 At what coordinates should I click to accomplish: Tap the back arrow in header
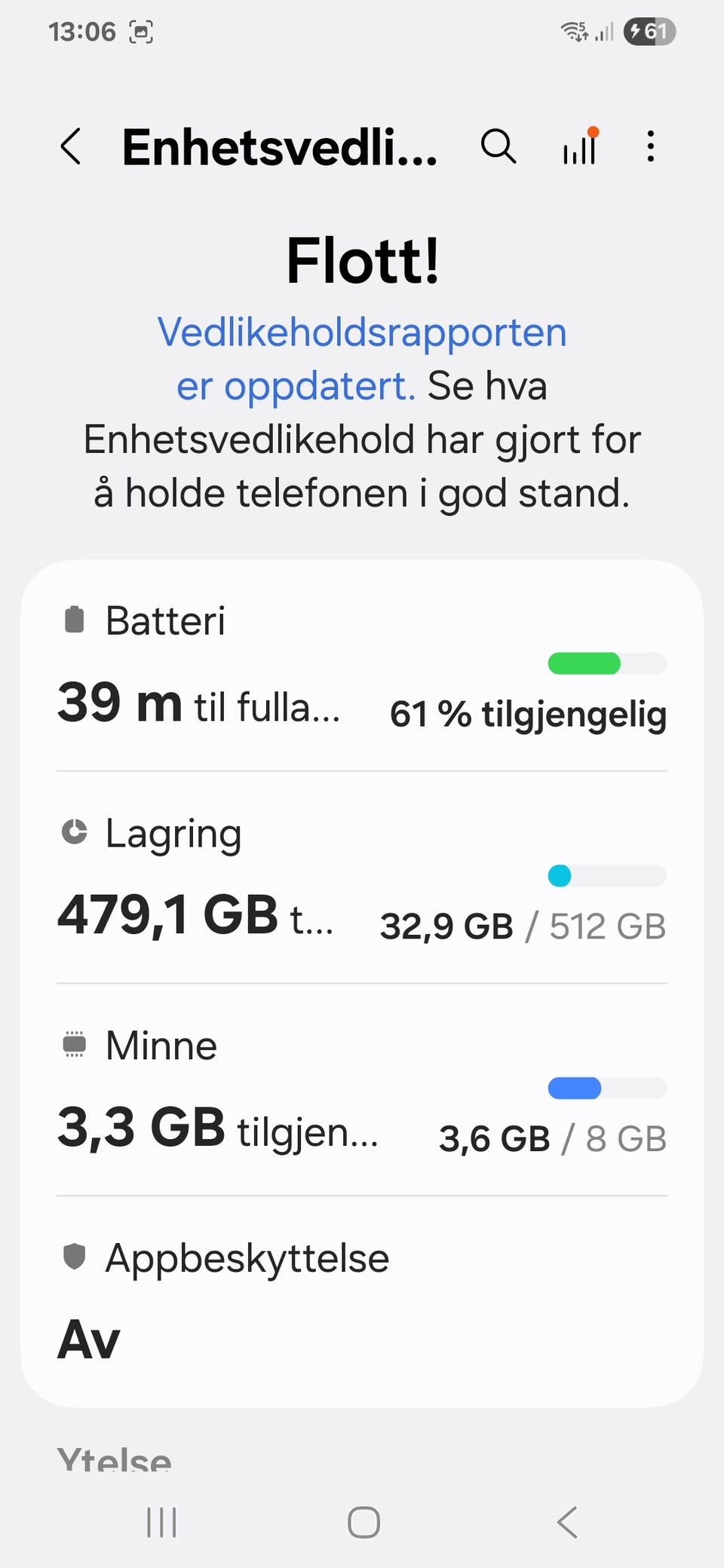coord(71,146)
